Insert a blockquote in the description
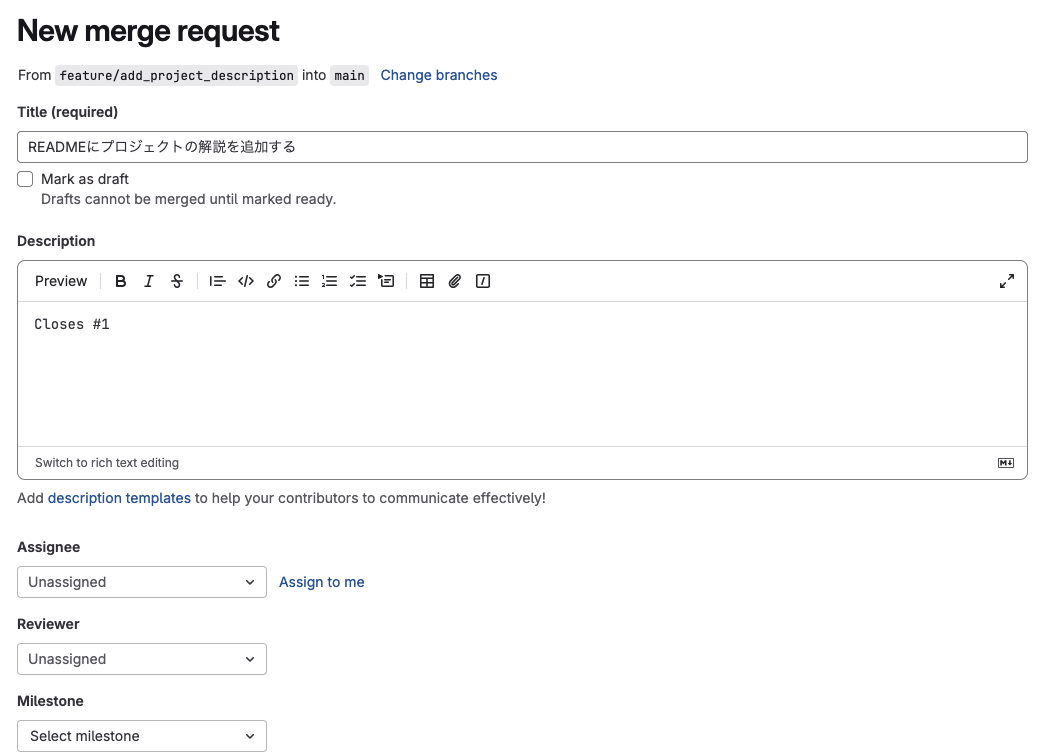The image size is (1052, 755). pos(217,281)
